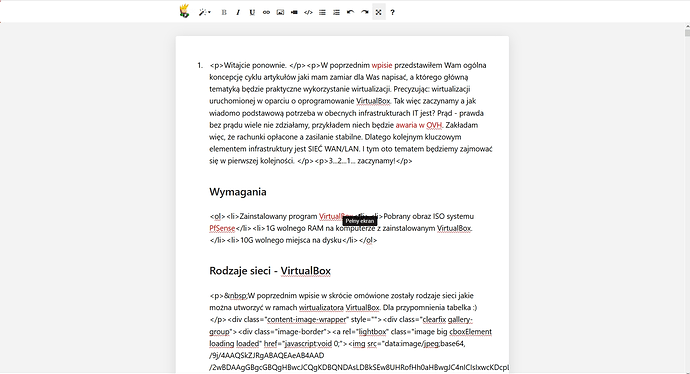Switch to code view

(308, 12)
